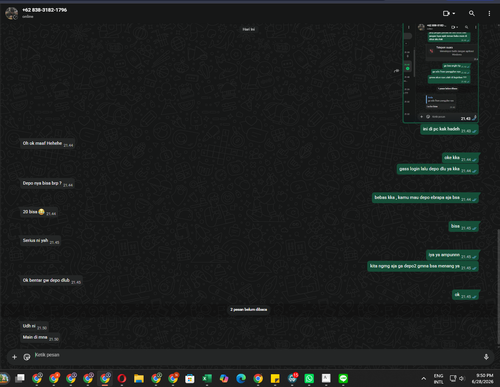Record a voice message with microphone
500x387 pixels.
tap(486, 357)
